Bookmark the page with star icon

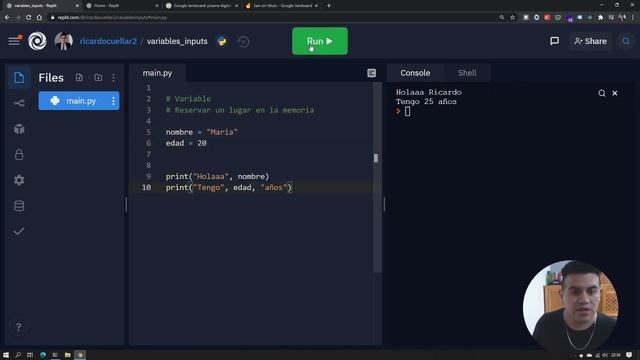513,18
